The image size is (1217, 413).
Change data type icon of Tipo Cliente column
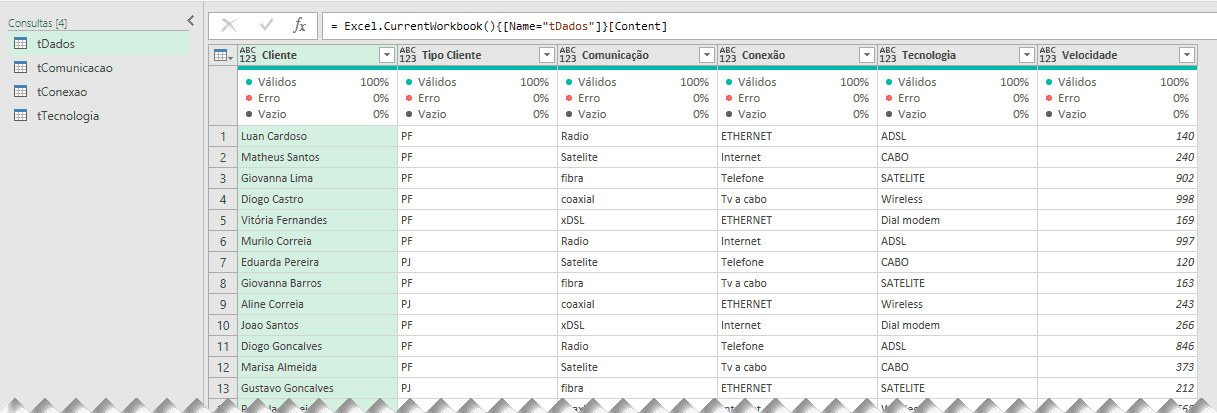(408, 56)
